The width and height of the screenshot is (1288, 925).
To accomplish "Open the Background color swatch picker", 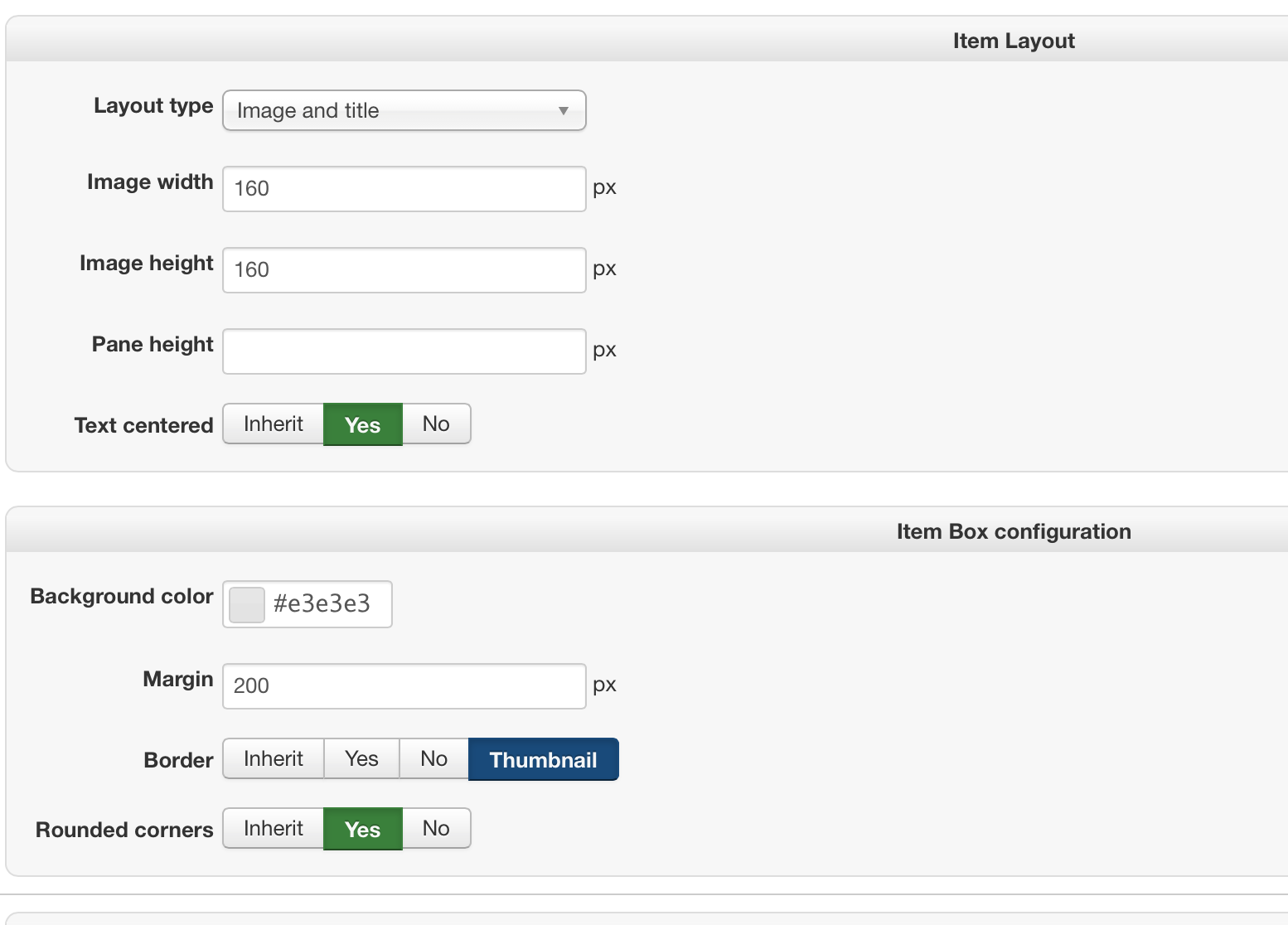I will (x=246, y=604).
